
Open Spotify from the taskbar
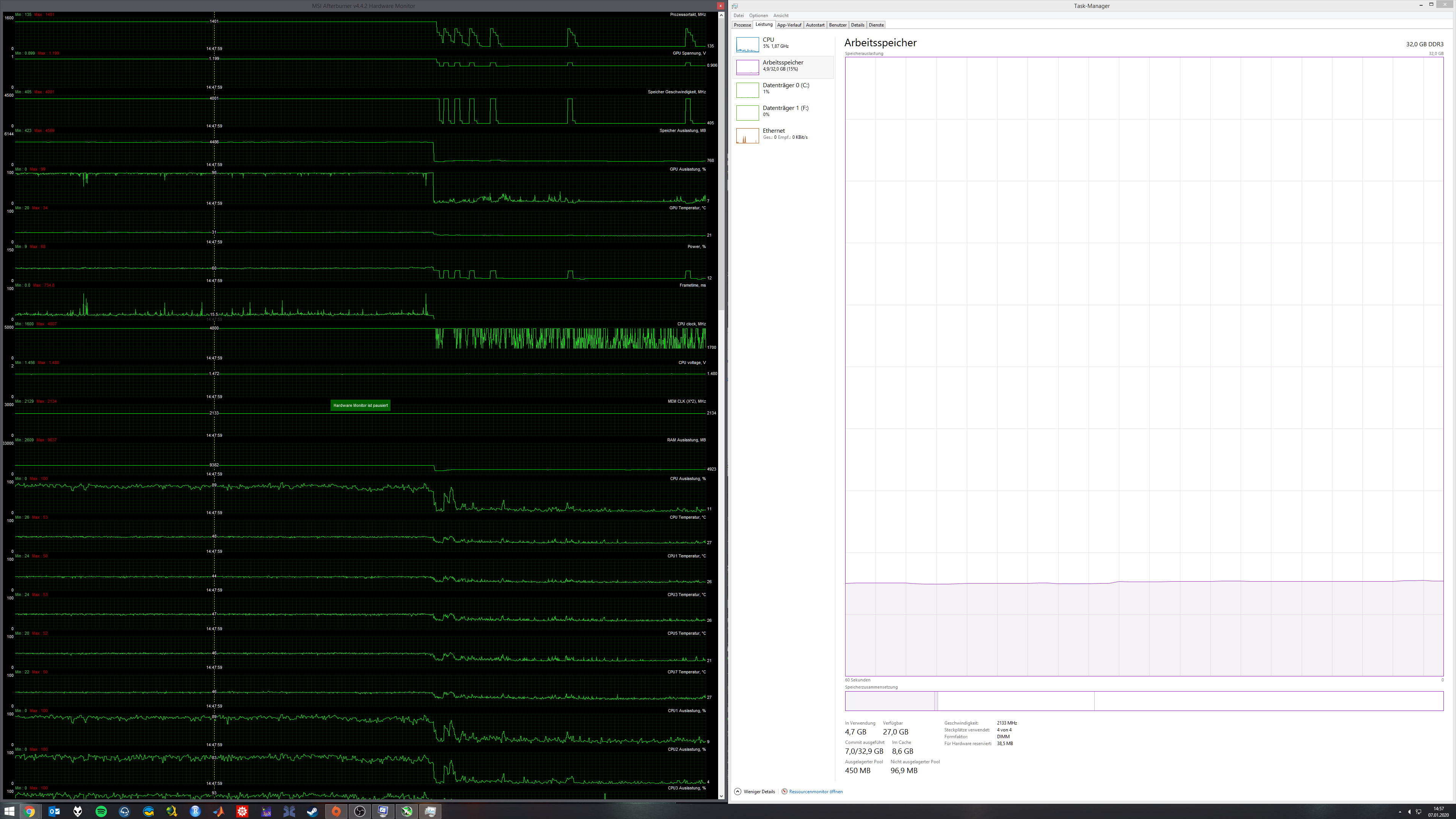(101, 812)
